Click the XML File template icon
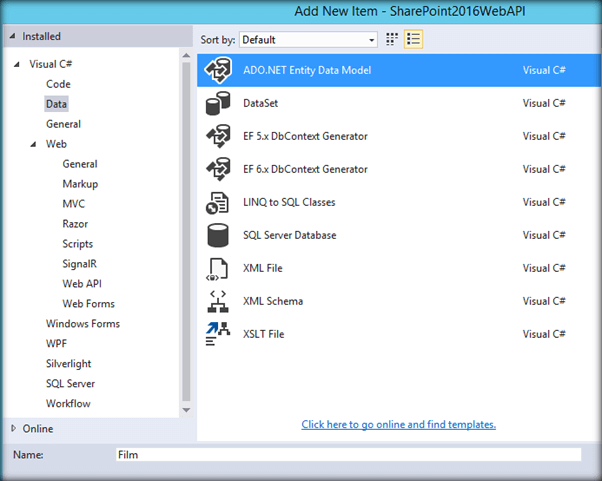Screen dimensions: 602x481 [x=218, y=268]
